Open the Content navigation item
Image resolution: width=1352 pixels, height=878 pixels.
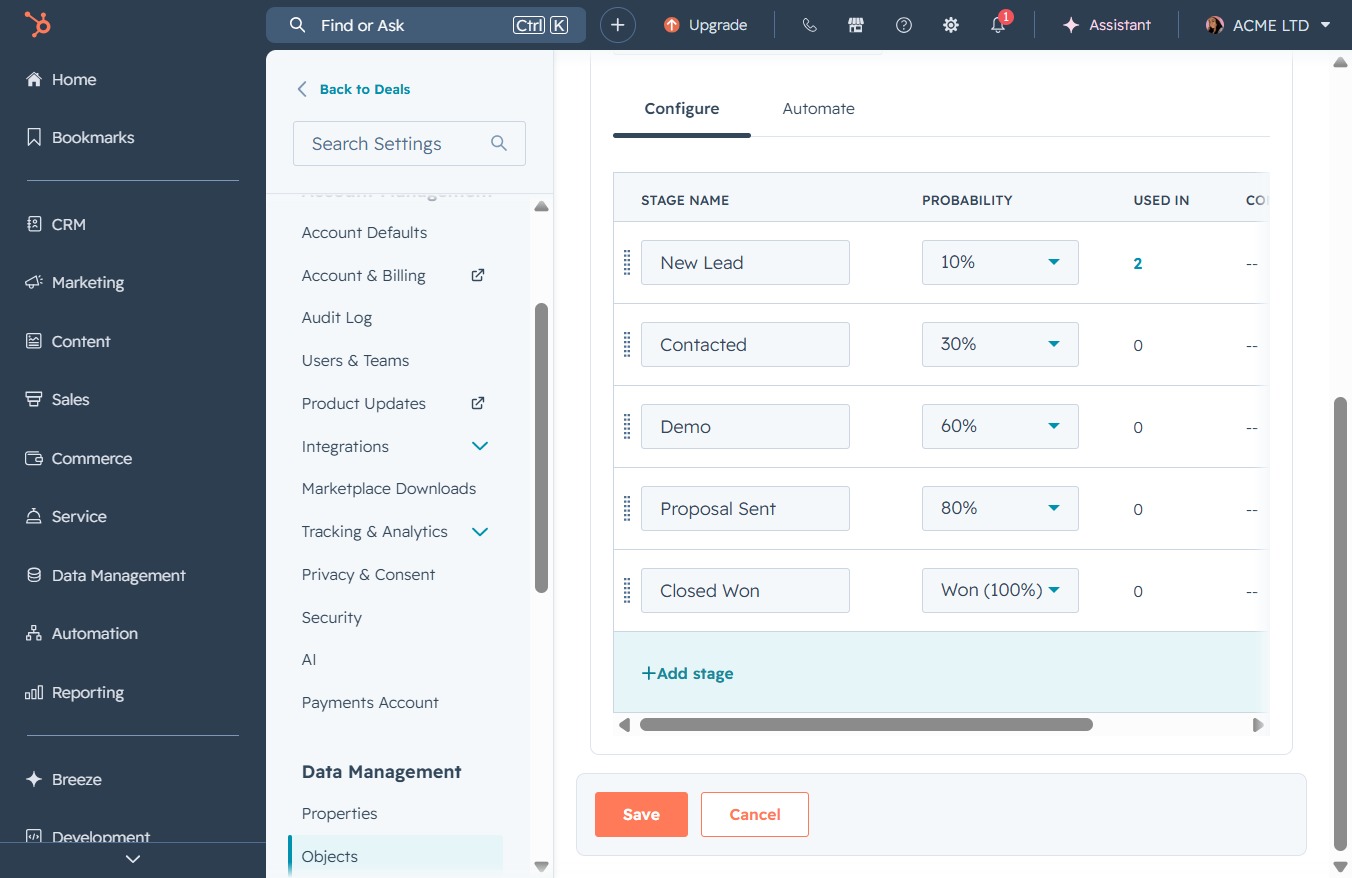68,341
